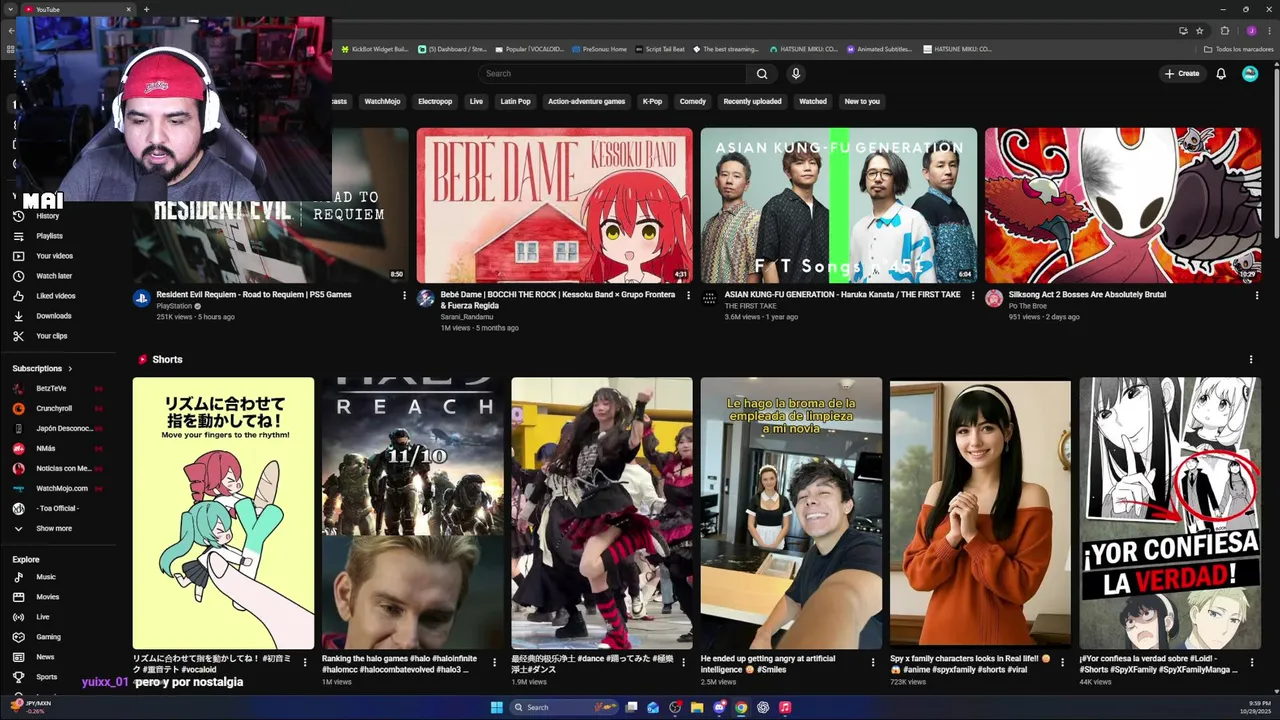Play the Silksong Act 2 Bosses thumbnail
This screenshot has width=1280, height=720.
pyautogui.click(x=1122, y=205)
